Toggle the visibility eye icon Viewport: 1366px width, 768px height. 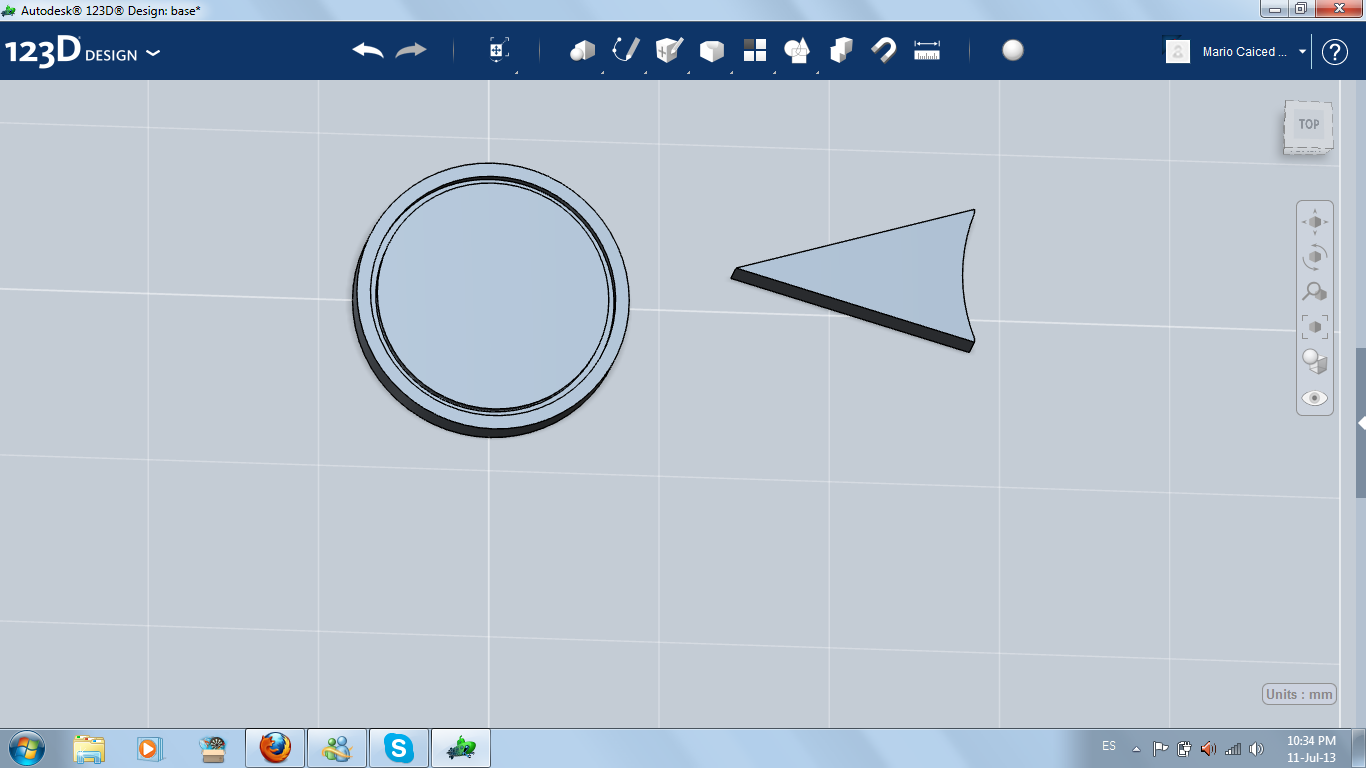tap(1315, 398)
